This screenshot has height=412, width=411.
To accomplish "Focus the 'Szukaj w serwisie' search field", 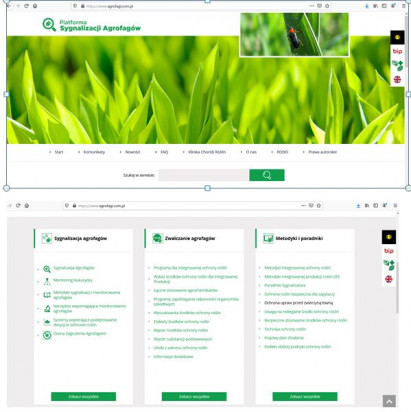I will pyautogui.click(x=204, y=175).
